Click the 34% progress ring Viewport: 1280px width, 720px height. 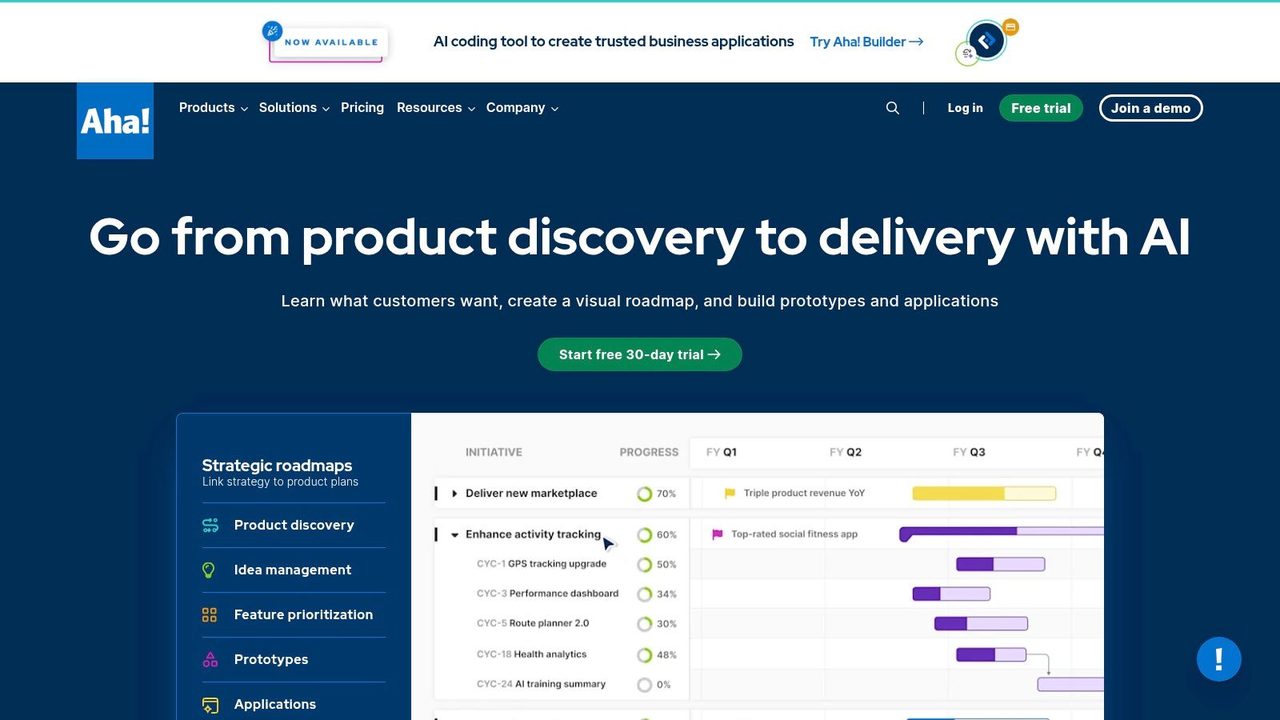pos(645,594)
